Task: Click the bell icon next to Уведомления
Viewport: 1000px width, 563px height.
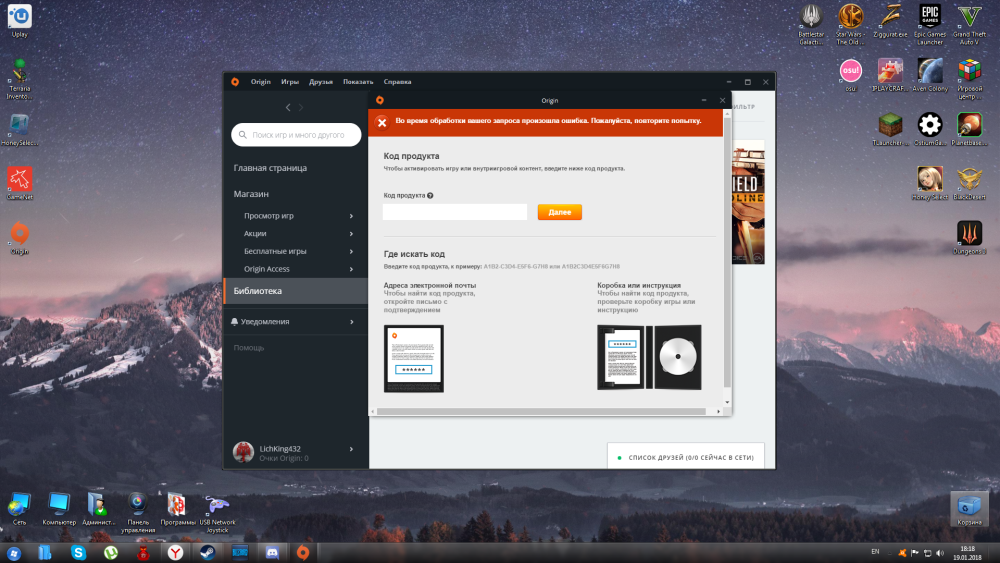Action: (234, 321)
